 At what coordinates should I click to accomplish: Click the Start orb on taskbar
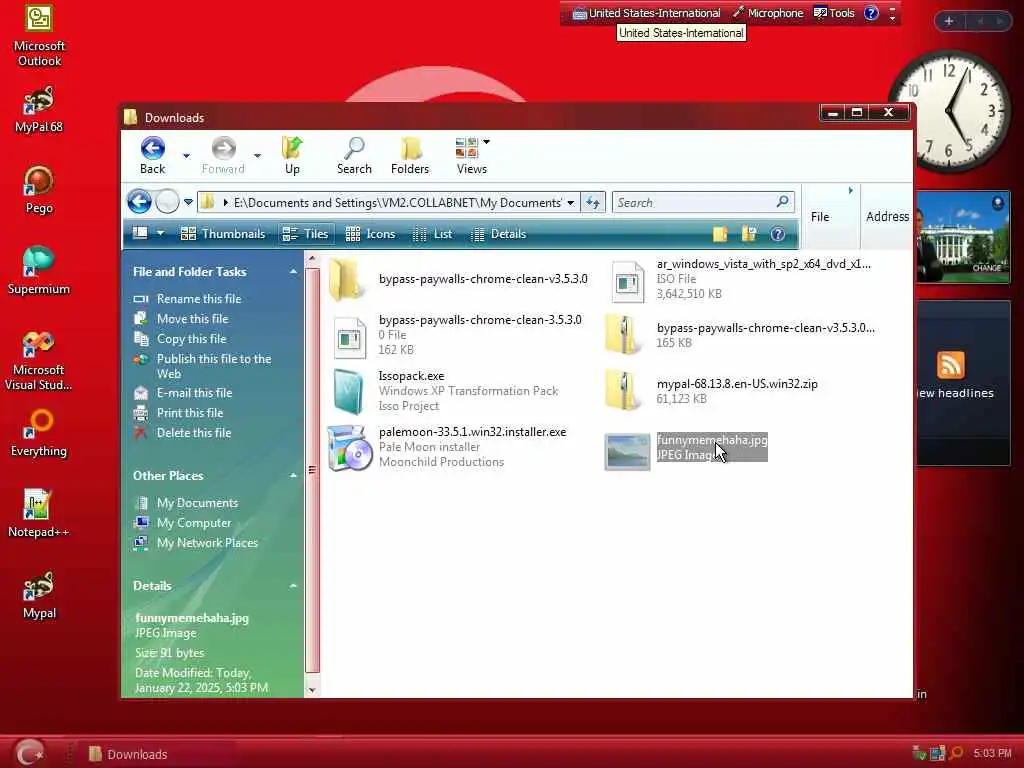(29, 752)
